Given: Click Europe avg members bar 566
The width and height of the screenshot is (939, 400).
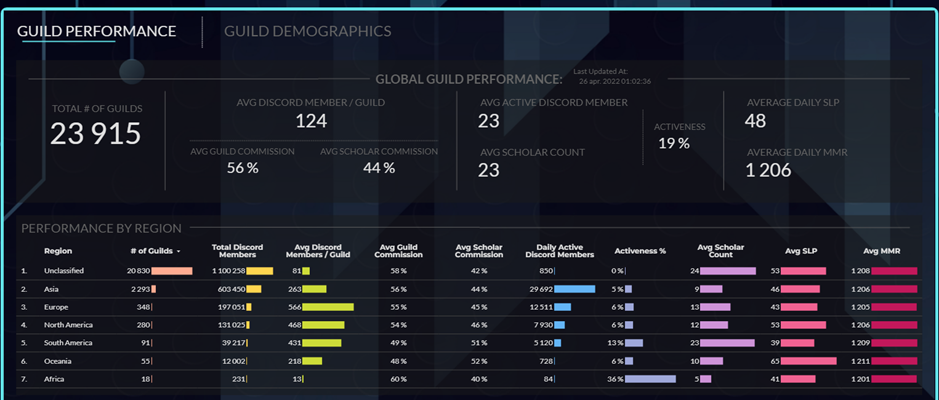Looking at the screenshot, I should tap(328, 307).
